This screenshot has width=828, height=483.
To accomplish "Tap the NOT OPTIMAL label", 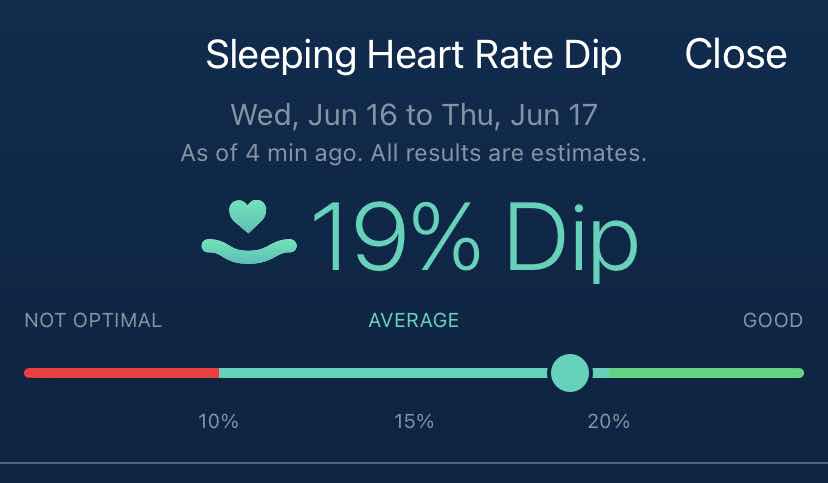I will click(x=93, y=320).
